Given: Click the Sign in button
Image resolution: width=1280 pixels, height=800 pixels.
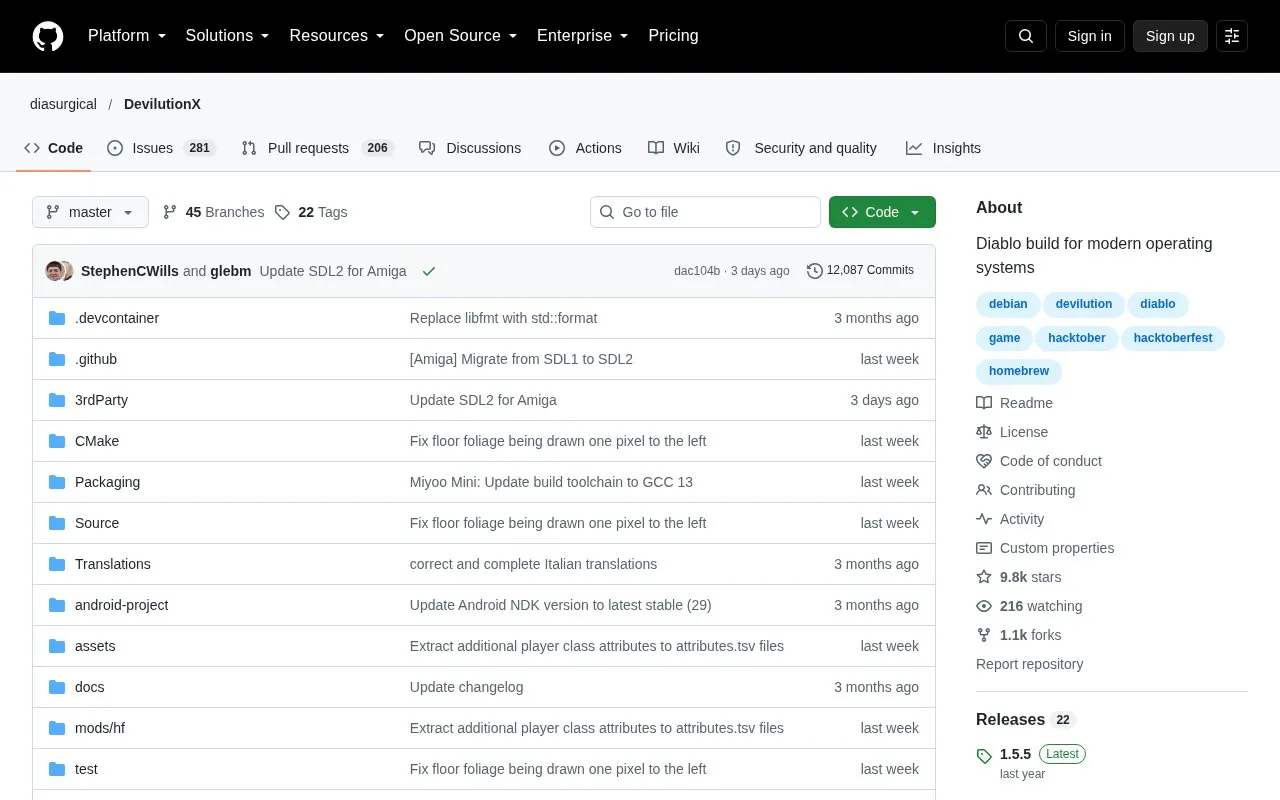Looking at the screenshot, I should coord(1090,36).
